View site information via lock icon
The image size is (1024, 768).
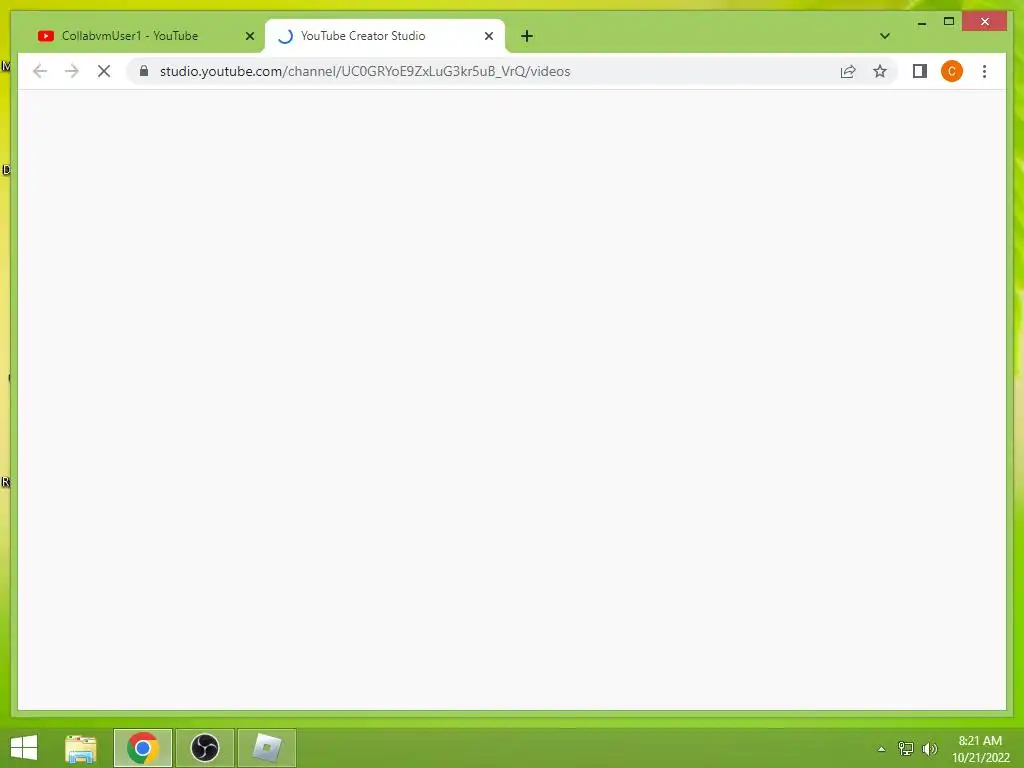coord(144,71)
